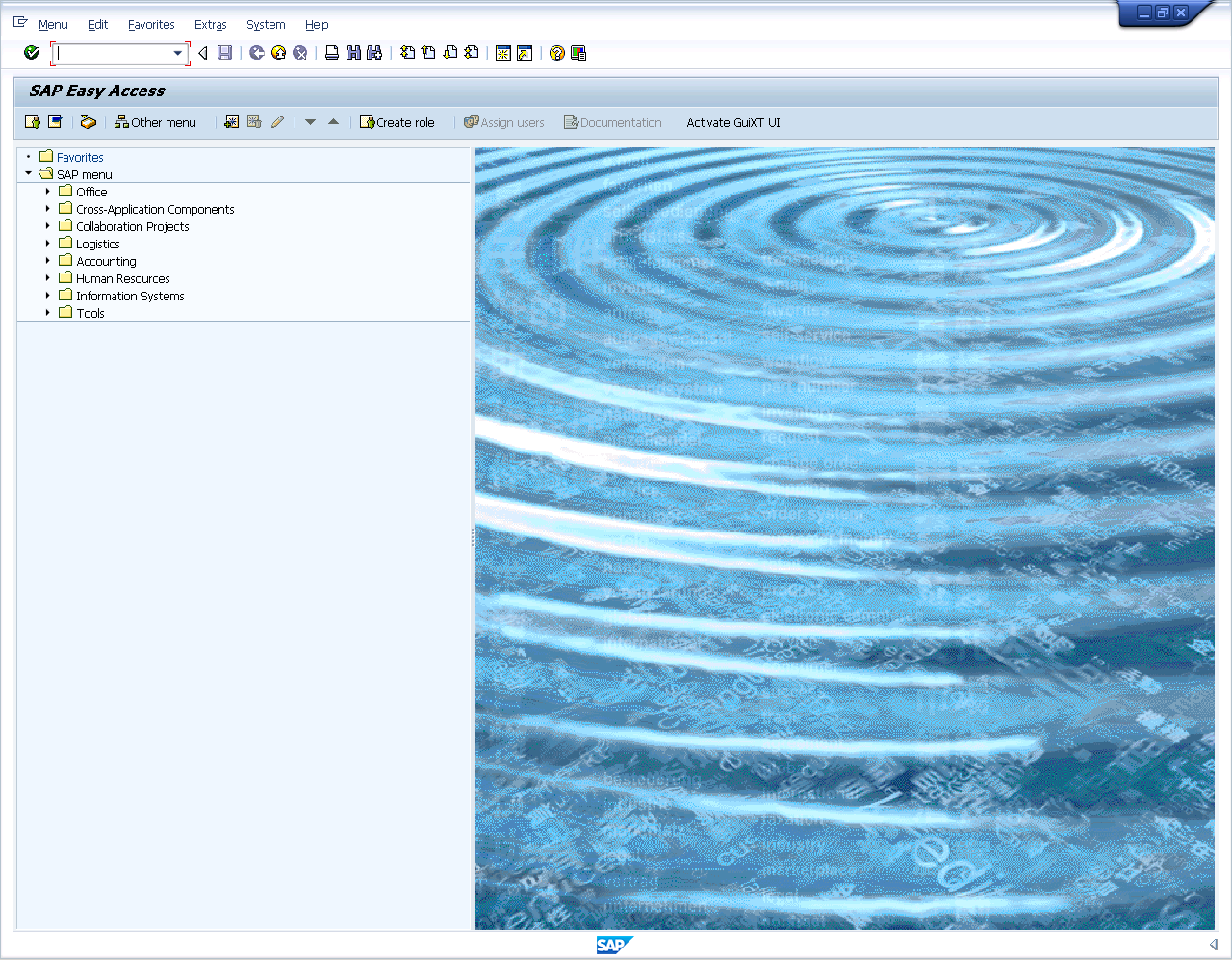The width and height of the screenshot is (1232, 961).
Task: Expand the Information Systems node
Action: 47,296
